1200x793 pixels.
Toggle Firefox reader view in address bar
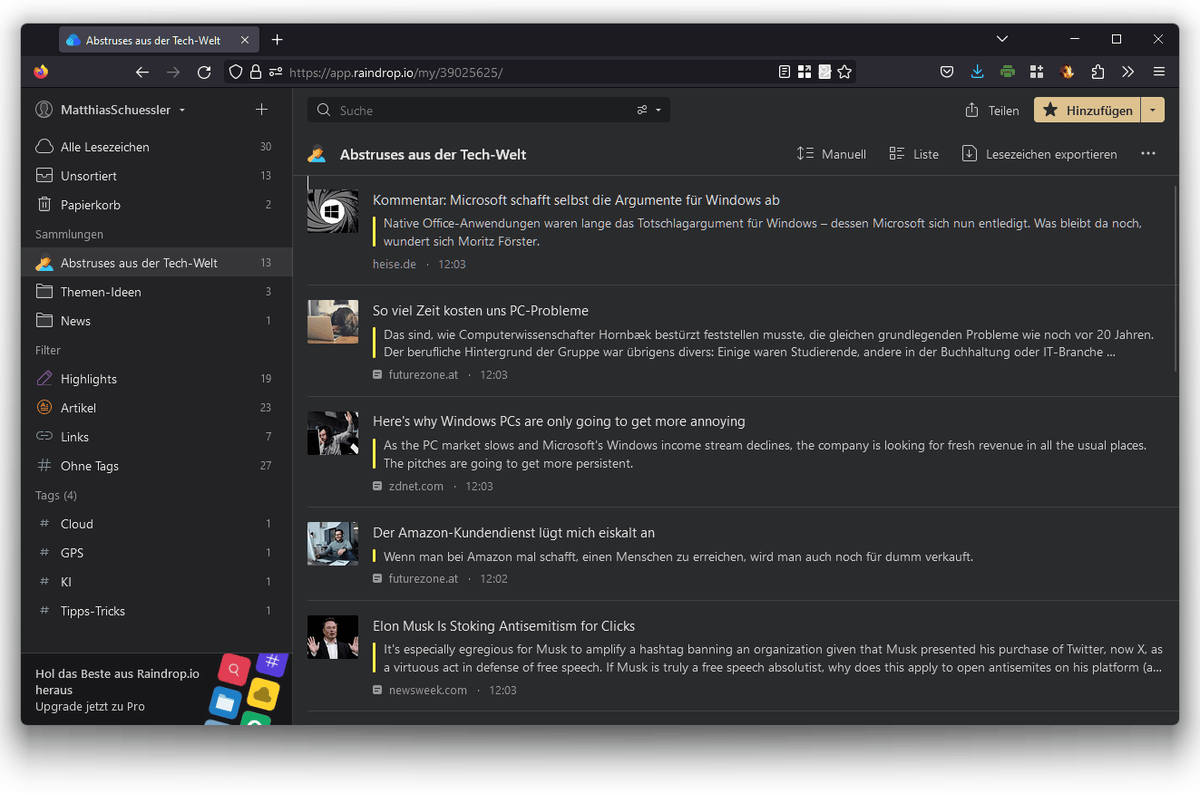pyautogui.click(x=784, y=72)
